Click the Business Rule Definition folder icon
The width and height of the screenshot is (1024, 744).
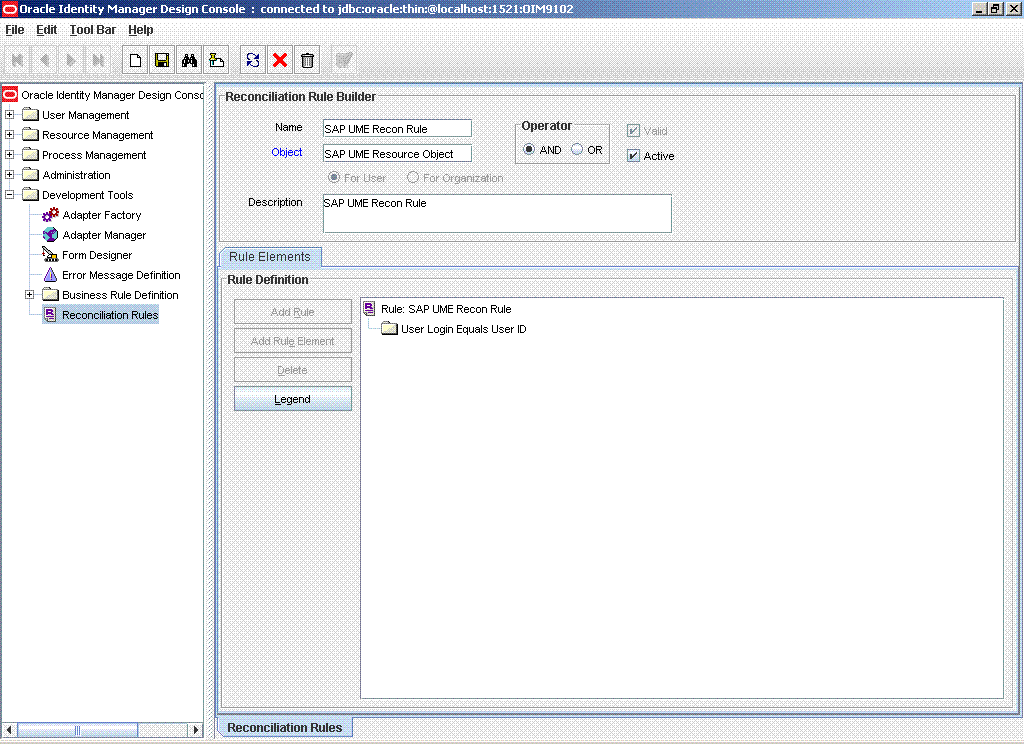point(51,295)
